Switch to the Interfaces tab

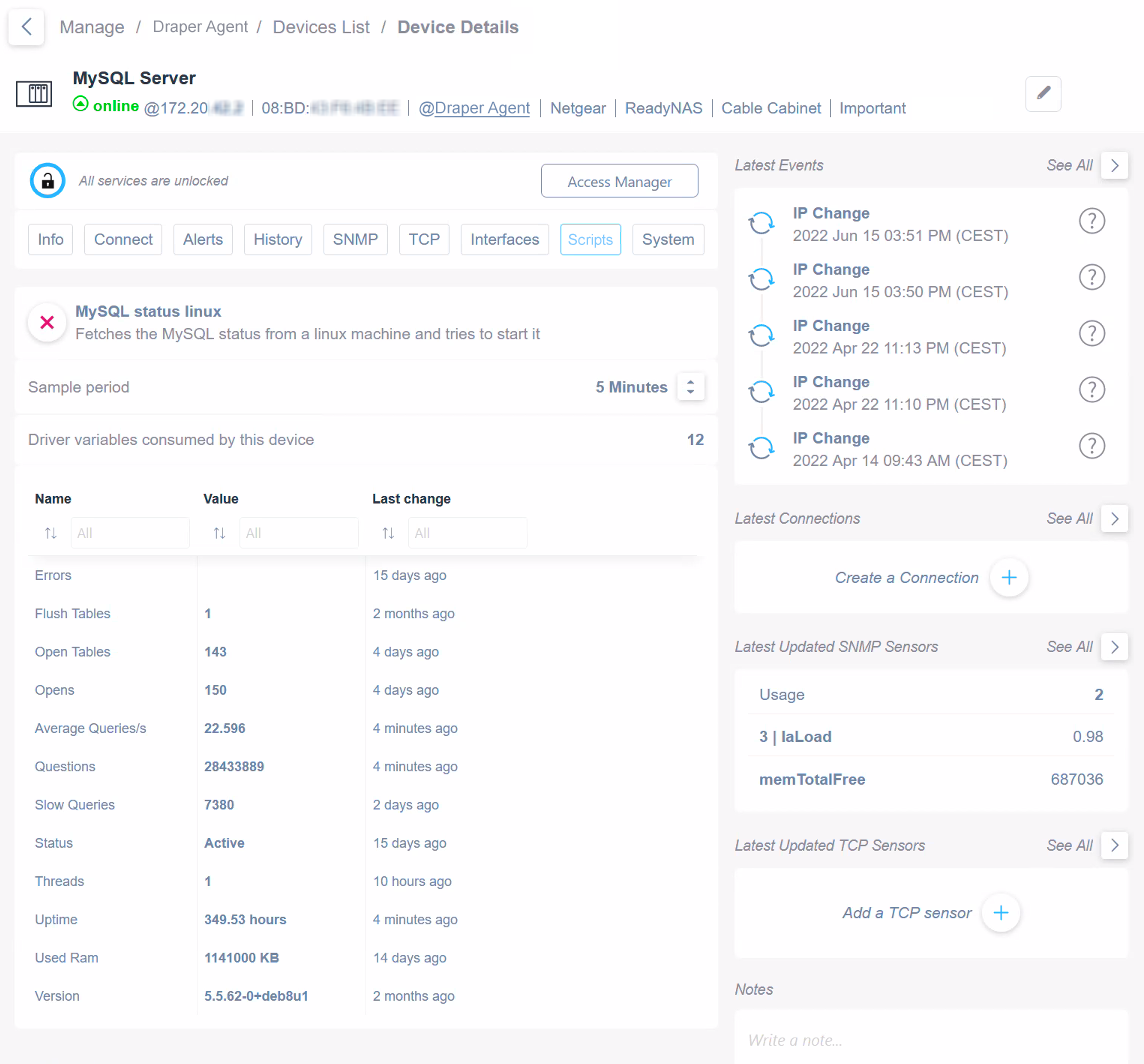pyautogui.click(x=505, y=239)
